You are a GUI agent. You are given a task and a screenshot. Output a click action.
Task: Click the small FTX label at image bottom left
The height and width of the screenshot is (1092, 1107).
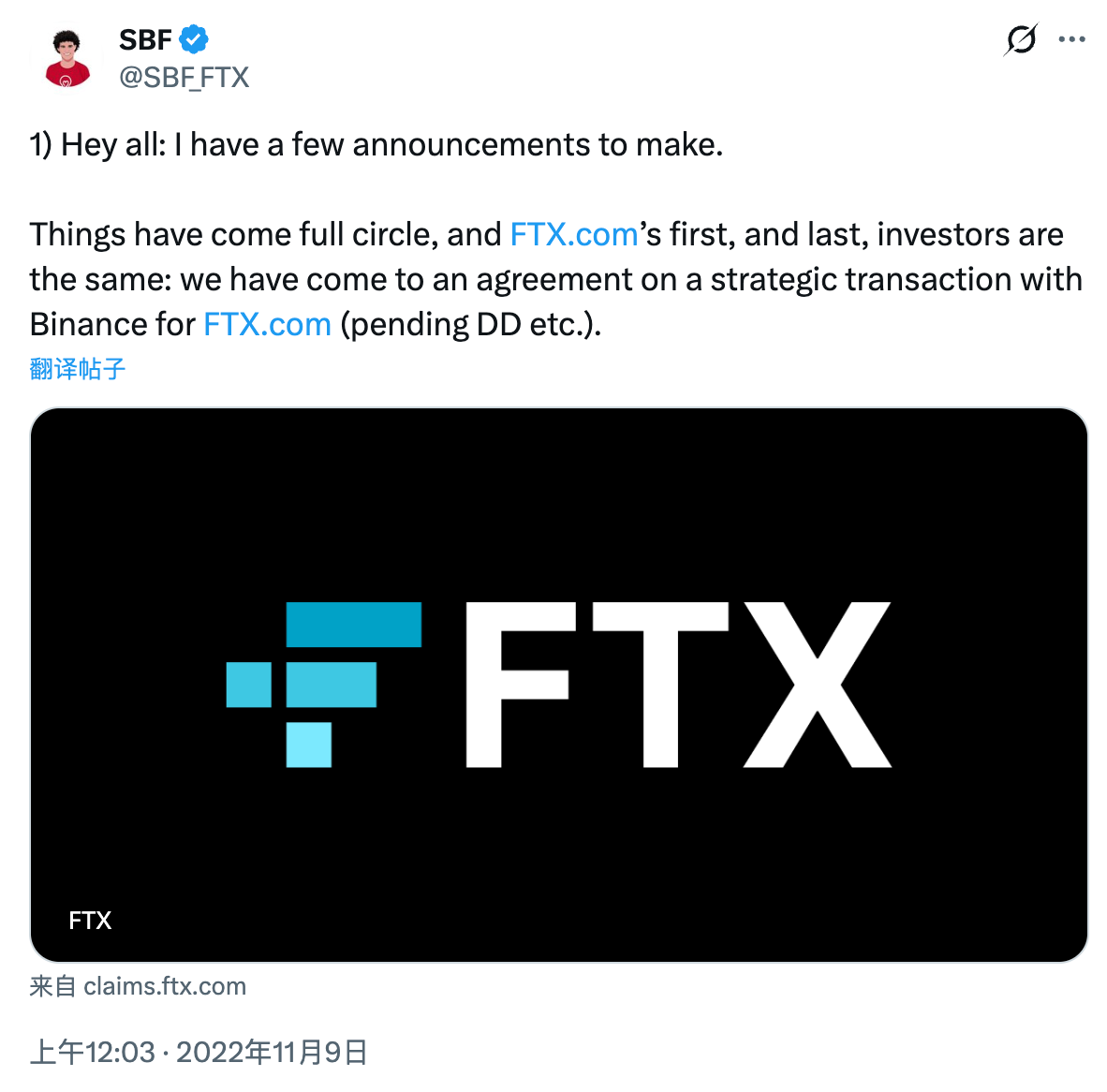pos(89,921)
